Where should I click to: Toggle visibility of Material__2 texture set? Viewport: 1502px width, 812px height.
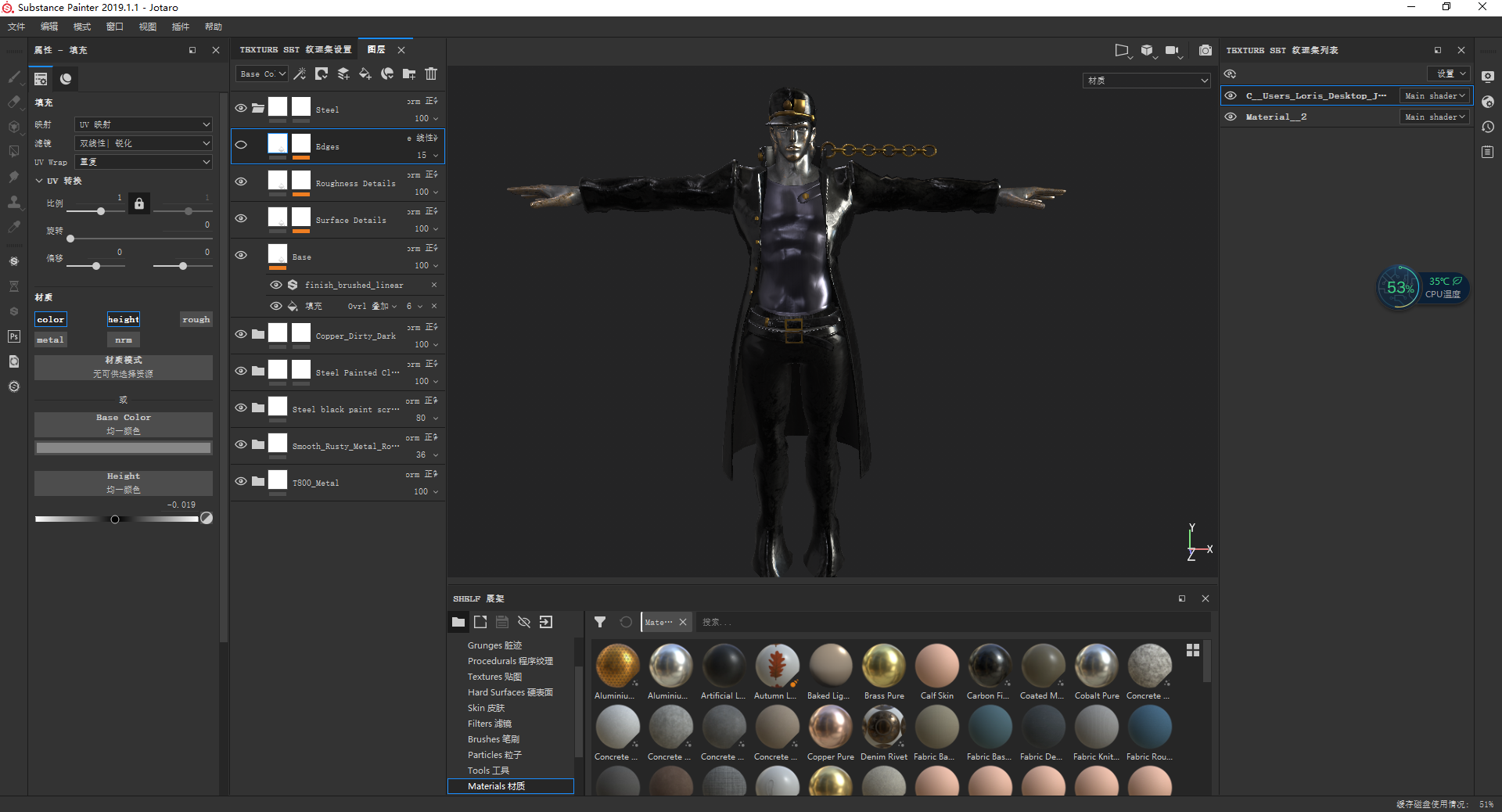1231,117
